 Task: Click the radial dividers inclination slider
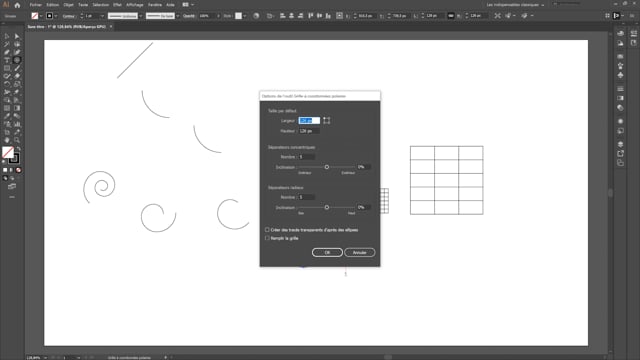click(x=327, y=207)
